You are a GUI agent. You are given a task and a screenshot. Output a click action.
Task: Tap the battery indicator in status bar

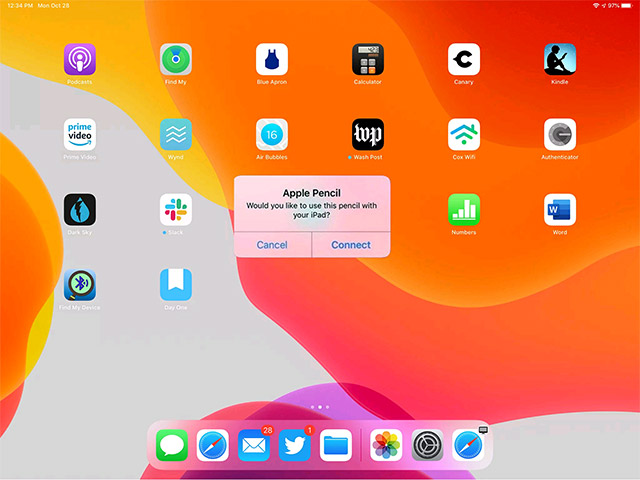coord(626,5)
